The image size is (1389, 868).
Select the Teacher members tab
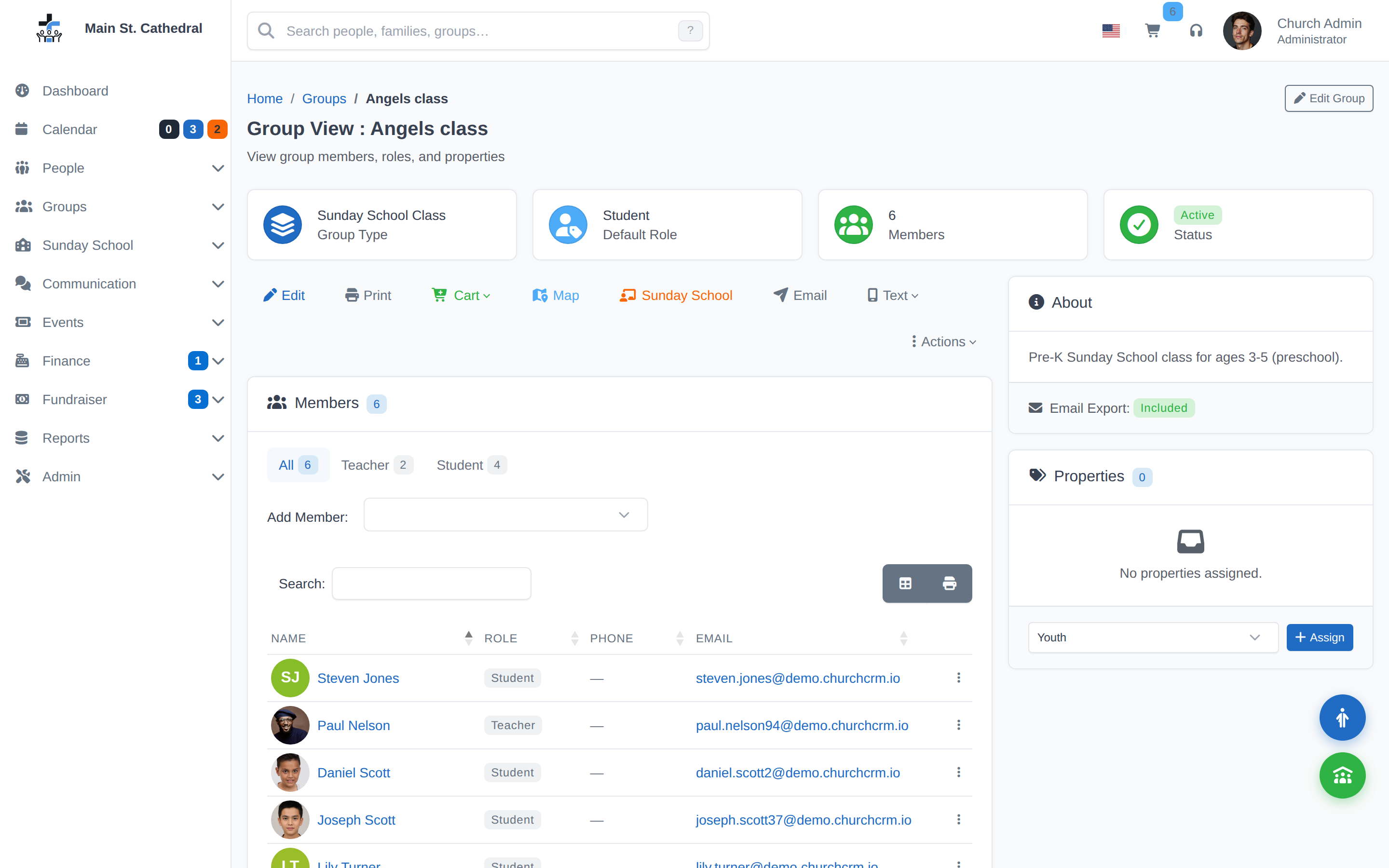pyautogui.click(x=377, y=465)
